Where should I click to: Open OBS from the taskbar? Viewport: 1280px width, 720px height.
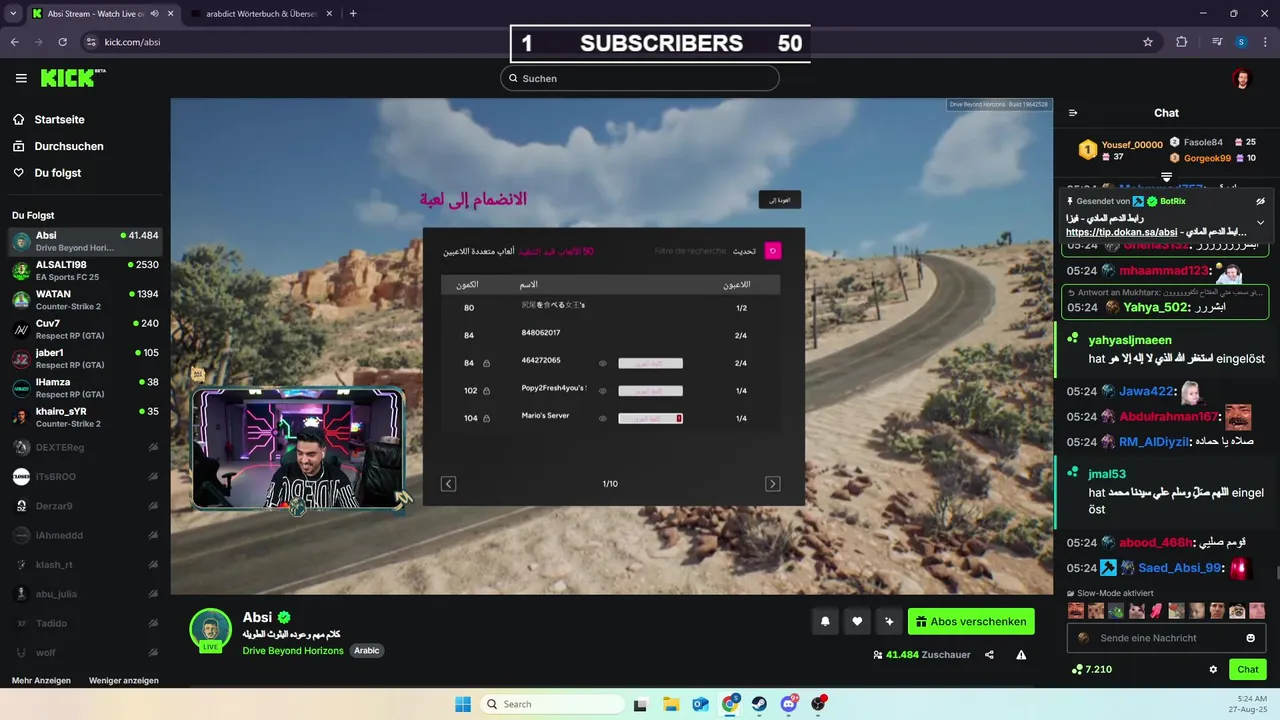pos(819,704)
